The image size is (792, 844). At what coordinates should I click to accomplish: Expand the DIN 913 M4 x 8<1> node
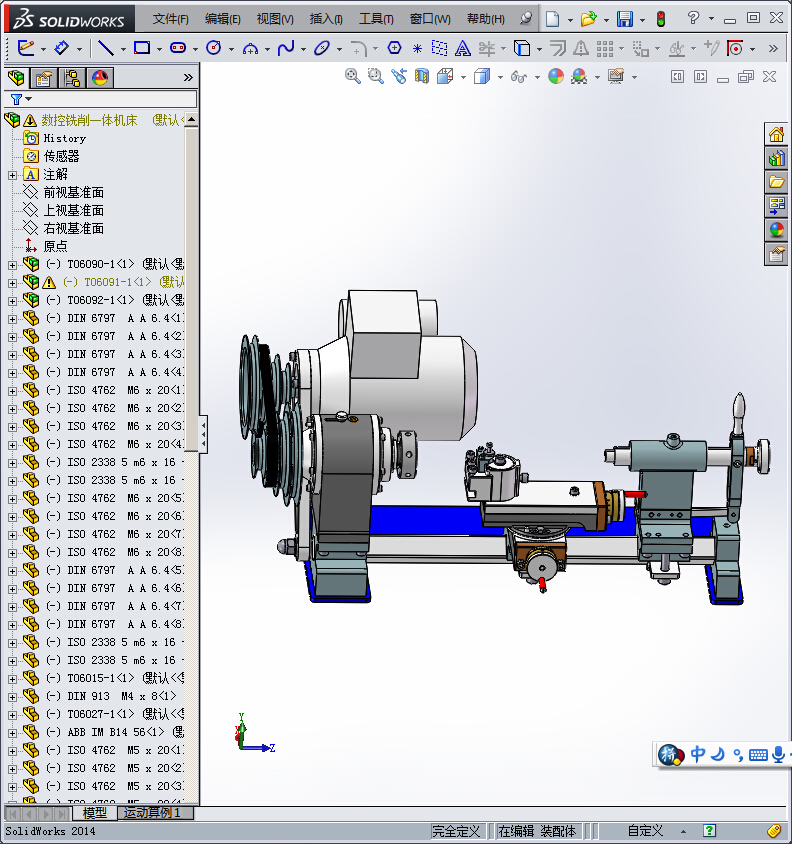pyautogui.click(x=12, y=697)
